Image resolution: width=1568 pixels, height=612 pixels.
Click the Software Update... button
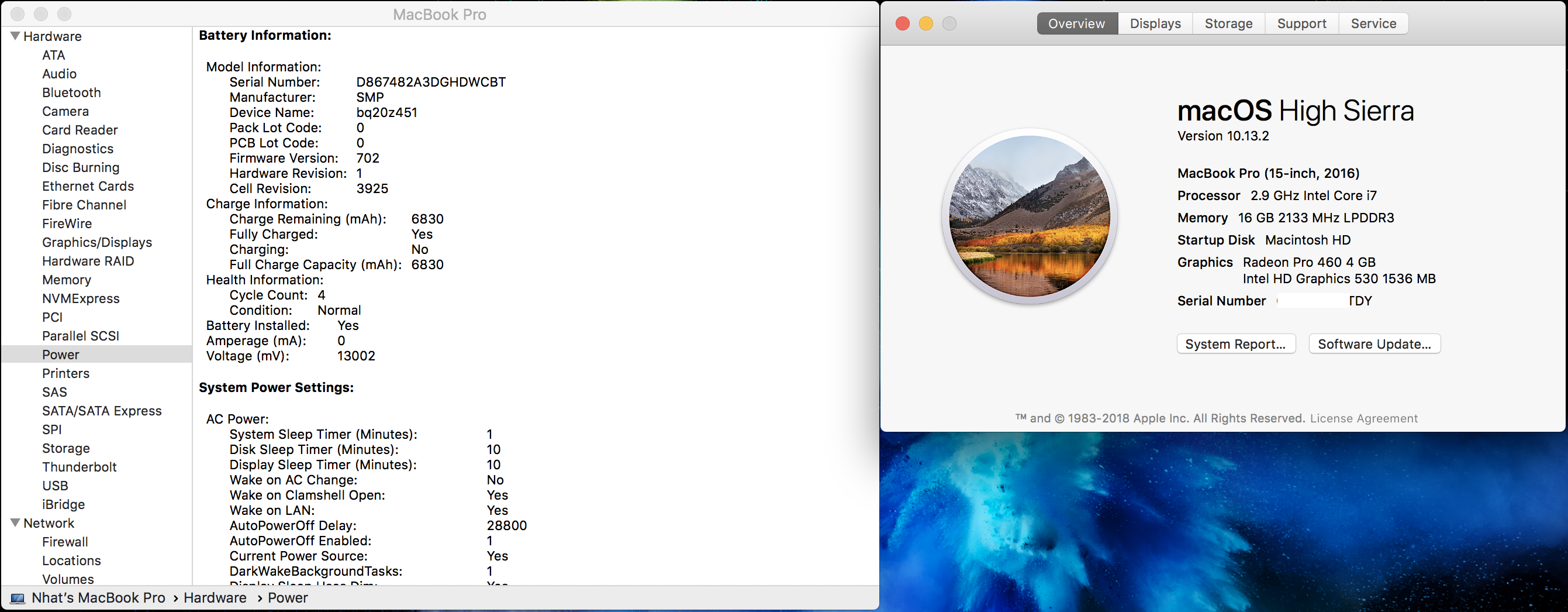pyautogui.click(x=1374, y=344)
